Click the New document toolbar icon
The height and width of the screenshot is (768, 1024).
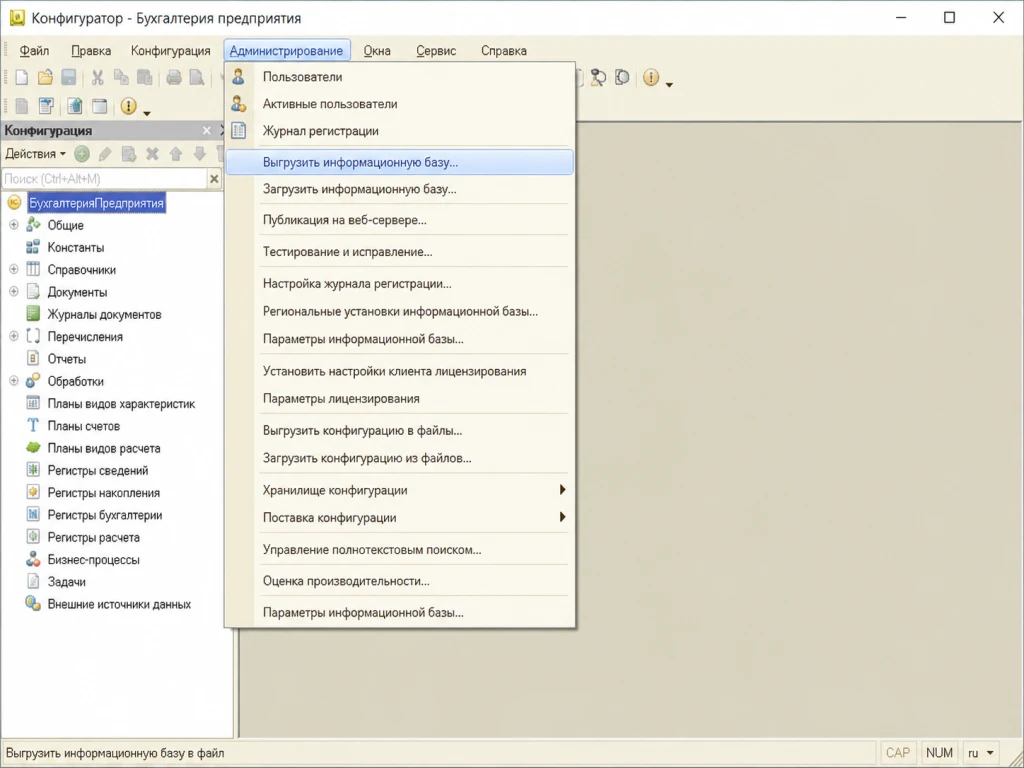pyautogui.click(x=22, y=78)
